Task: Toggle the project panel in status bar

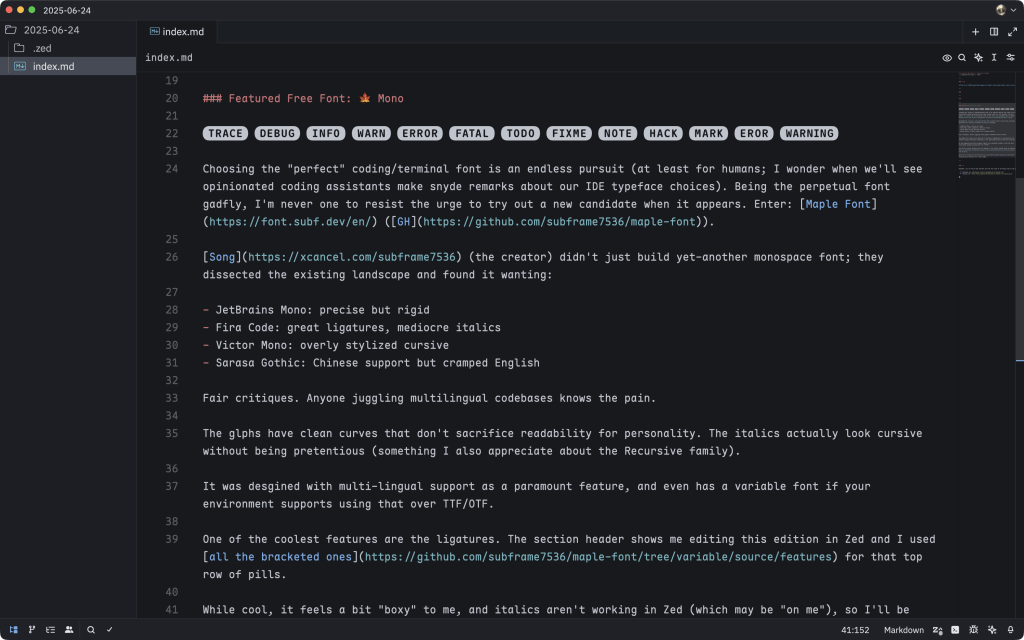Action: point(13,630)
